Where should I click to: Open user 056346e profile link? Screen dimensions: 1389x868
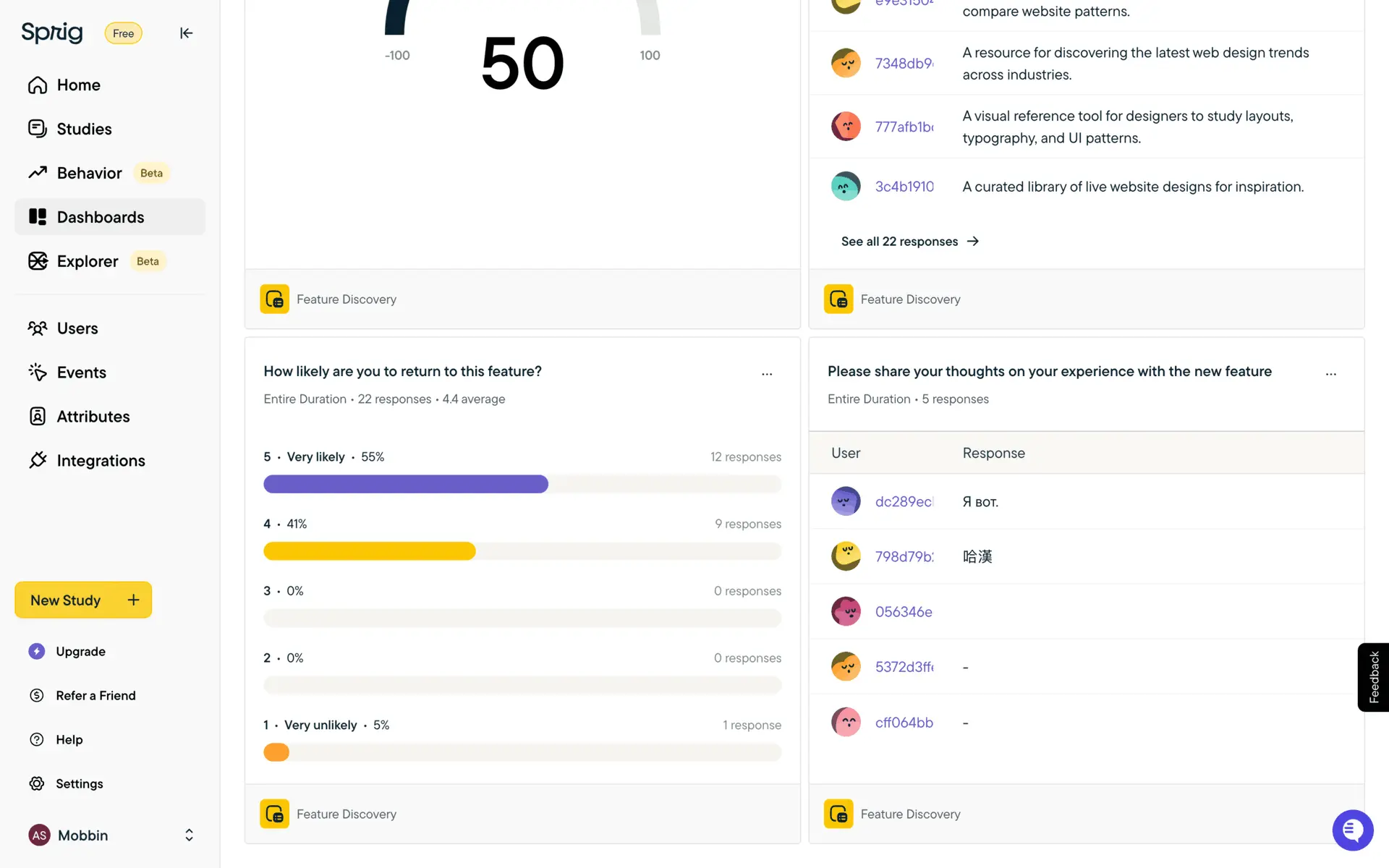tap(904, 612)
